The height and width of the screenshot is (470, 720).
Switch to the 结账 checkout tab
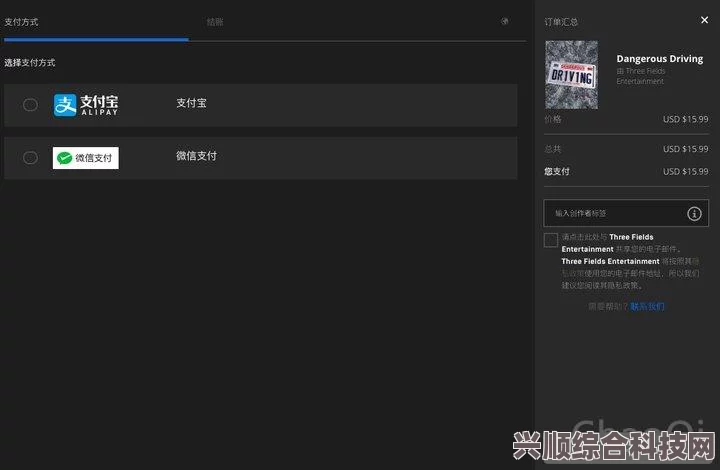point(215,22)
